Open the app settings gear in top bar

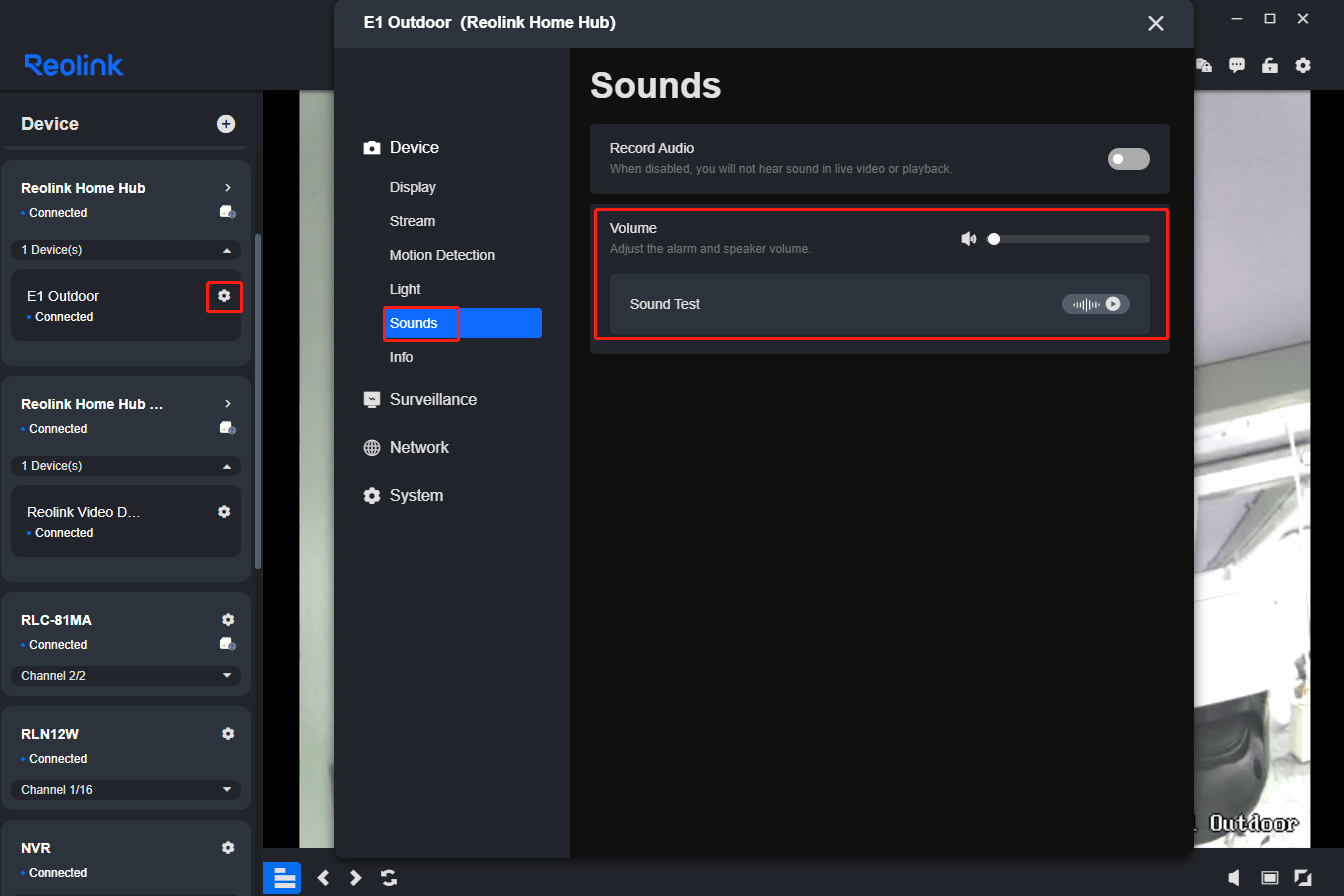click(x=1303, y=65)
